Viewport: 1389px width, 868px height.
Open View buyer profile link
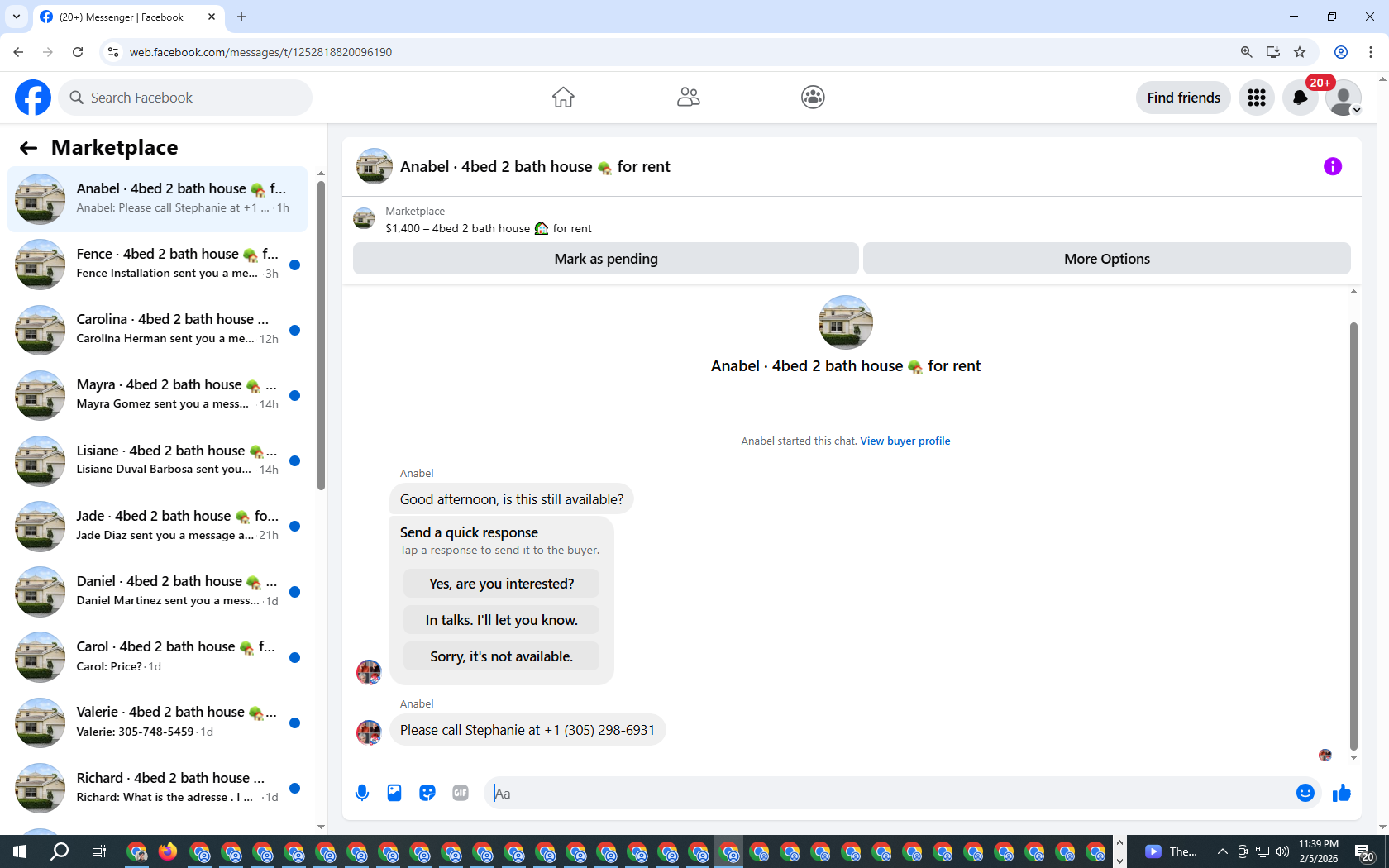click(905, 441)
